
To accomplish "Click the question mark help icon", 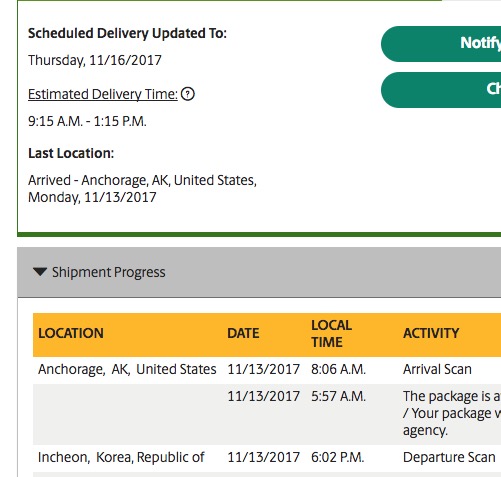I will 188,94.
